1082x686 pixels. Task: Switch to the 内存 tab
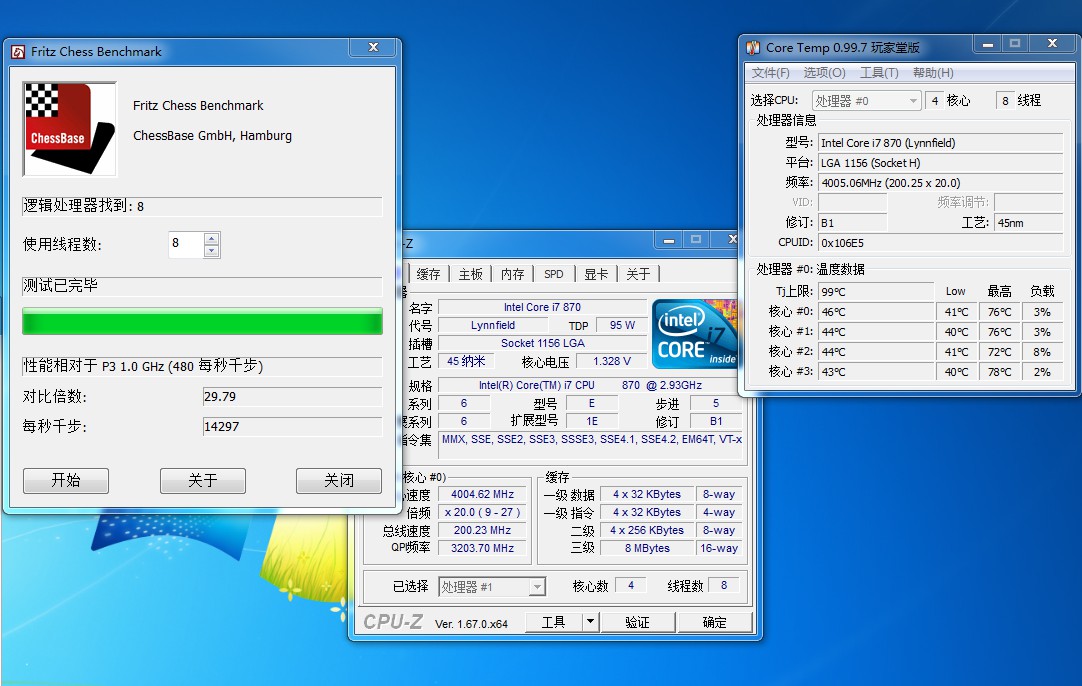tap(512, 274)
